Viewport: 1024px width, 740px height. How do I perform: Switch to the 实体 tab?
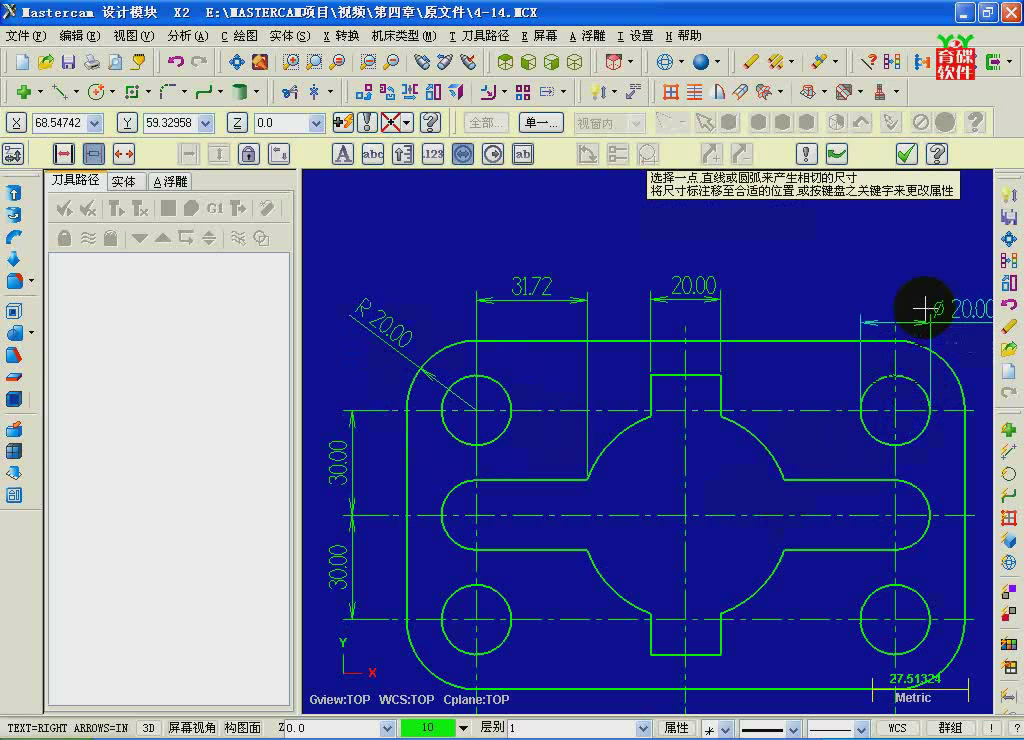123,182
